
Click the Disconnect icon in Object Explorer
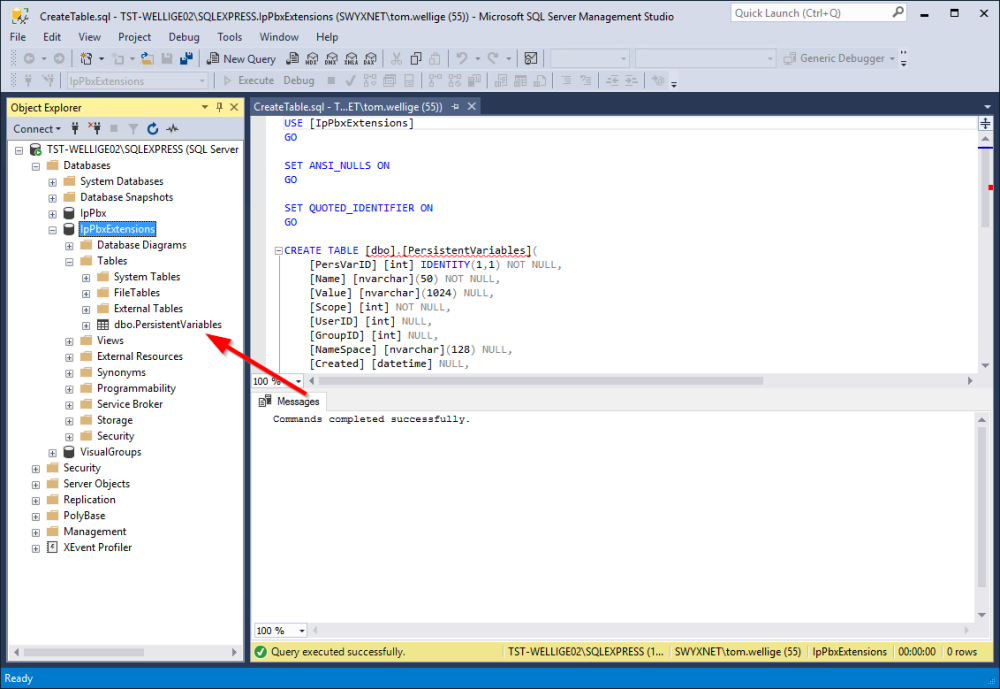click(x=94, y=129)
